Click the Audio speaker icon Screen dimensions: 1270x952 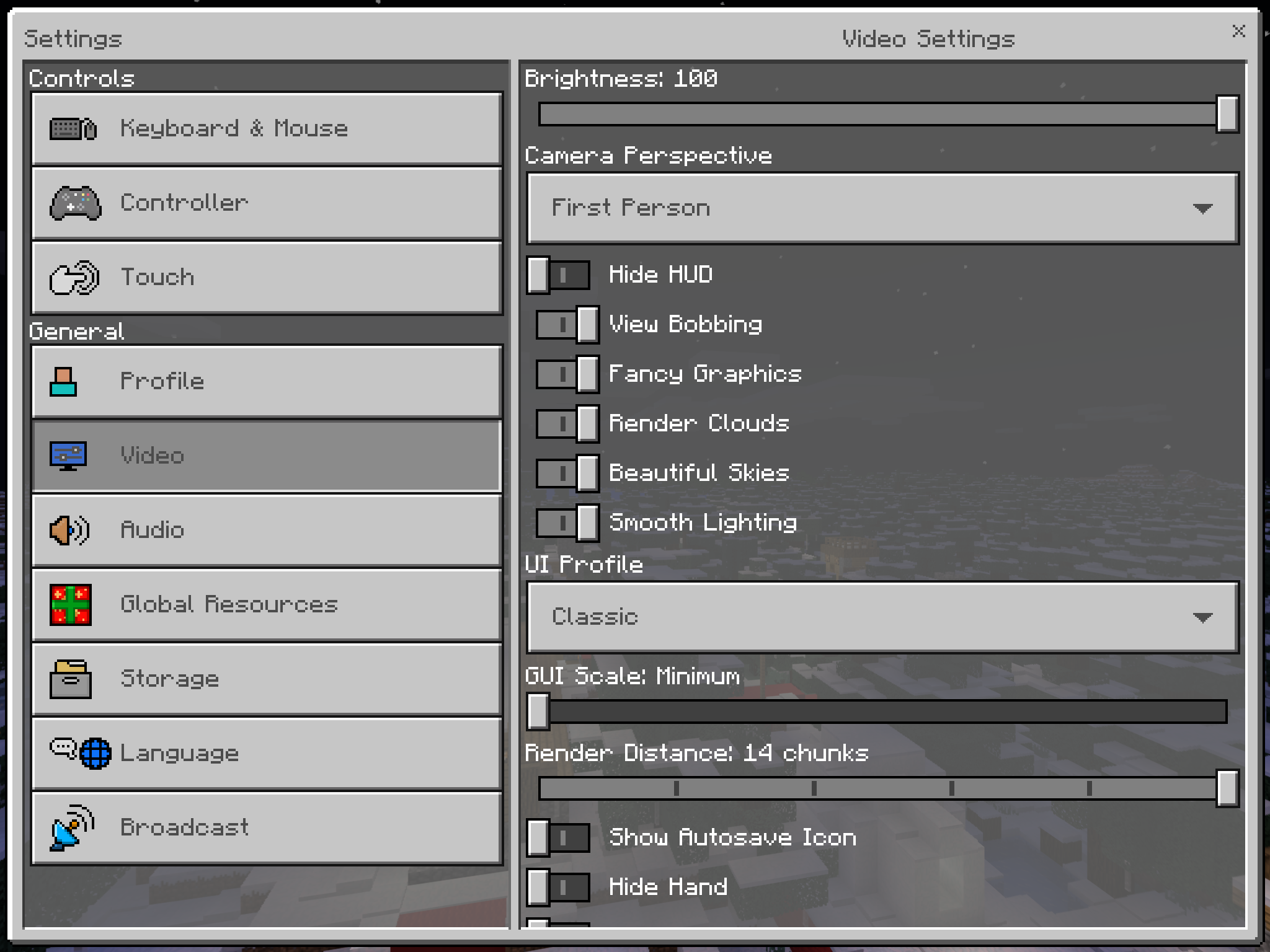pos(69,531)
